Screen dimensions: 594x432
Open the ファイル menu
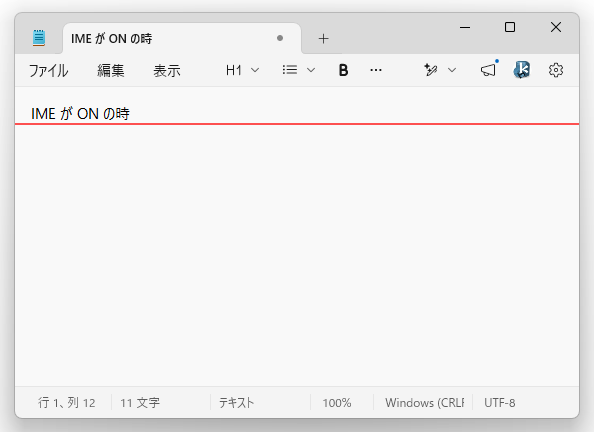(x=48, y=70)
